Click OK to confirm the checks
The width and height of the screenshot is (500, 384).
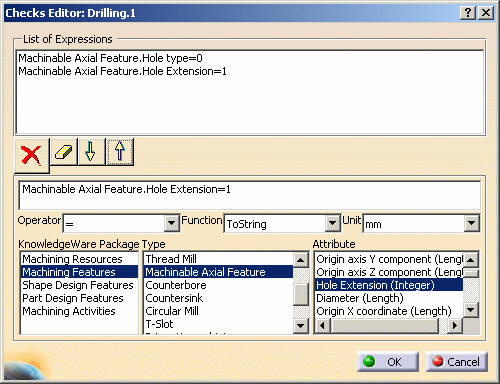(388, 362)
